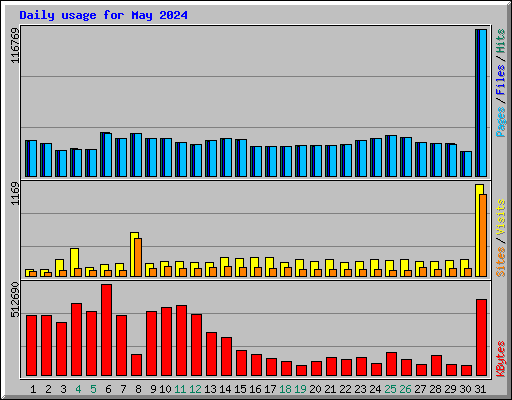Click the day 8 orange sites bar
Image resolution: width=512 pixels, height=400 pixels.
(x=138, y=257)
